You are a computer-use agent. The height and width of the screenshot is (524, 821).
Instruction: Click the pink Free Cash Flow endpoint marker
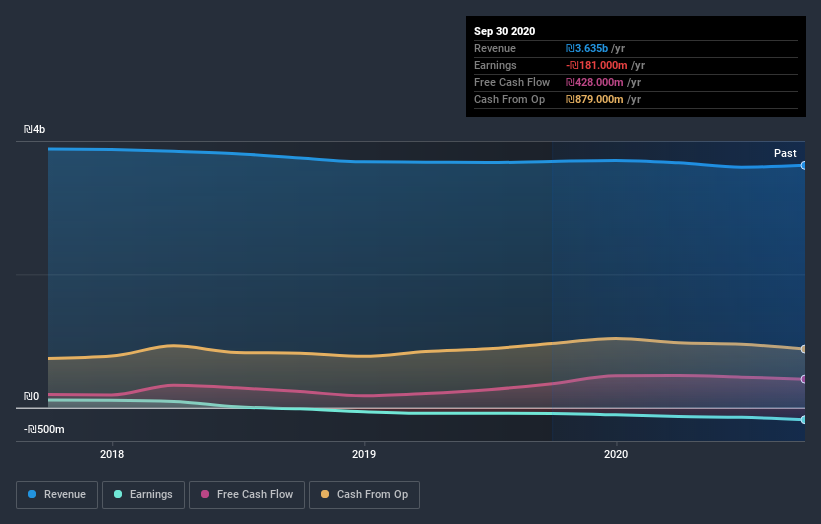(x=803, y=379)
